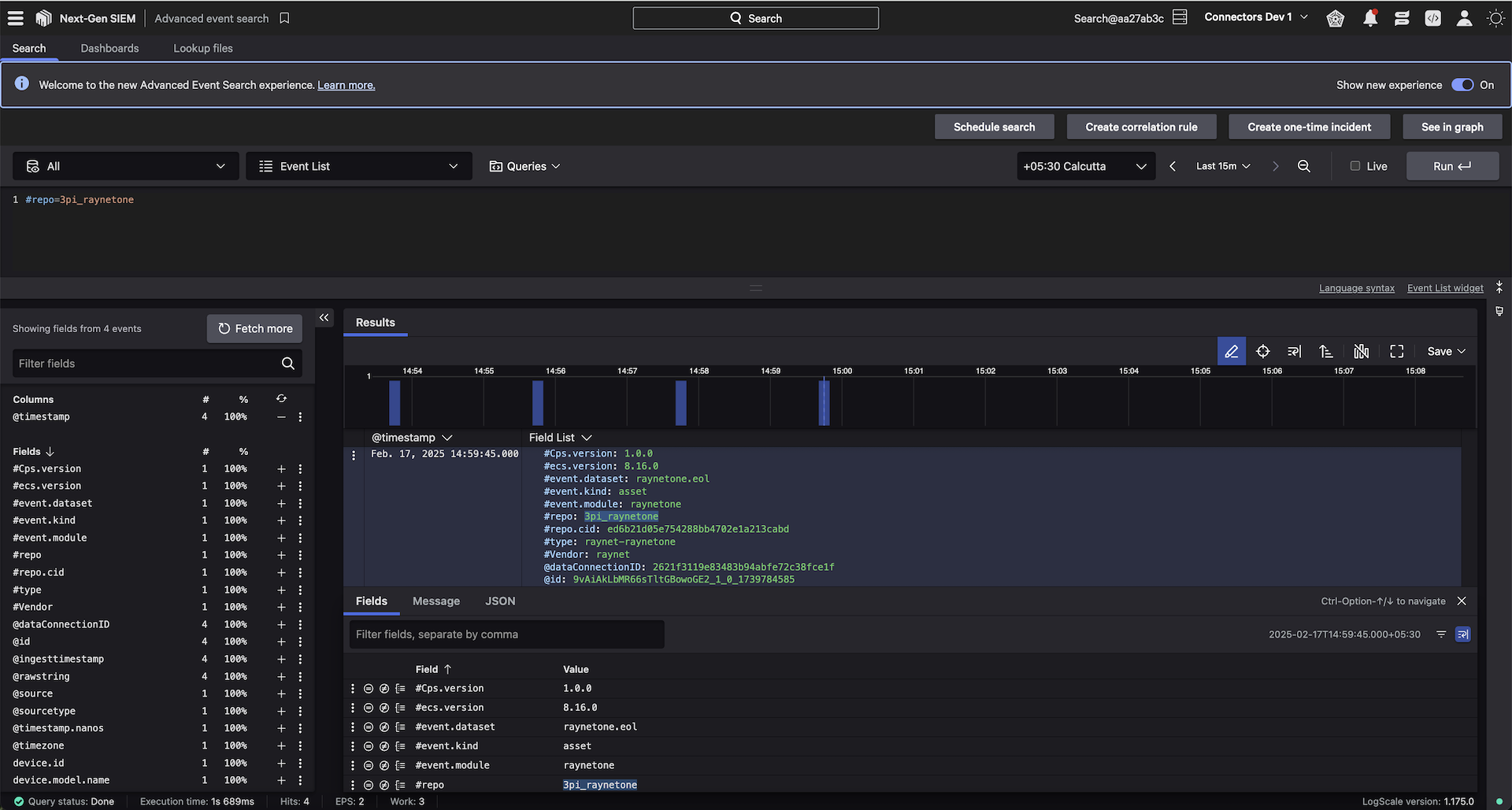Expand the Event List widget dropdown
The image size is (1512, 810).
pos(359,166)
